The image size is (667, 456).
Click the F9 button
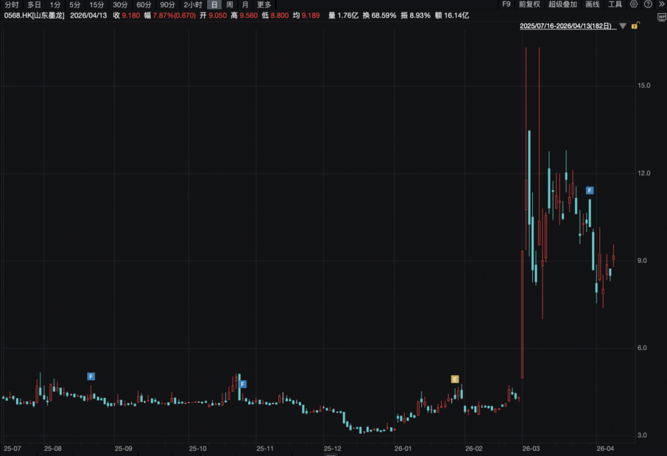coord(506,5)
